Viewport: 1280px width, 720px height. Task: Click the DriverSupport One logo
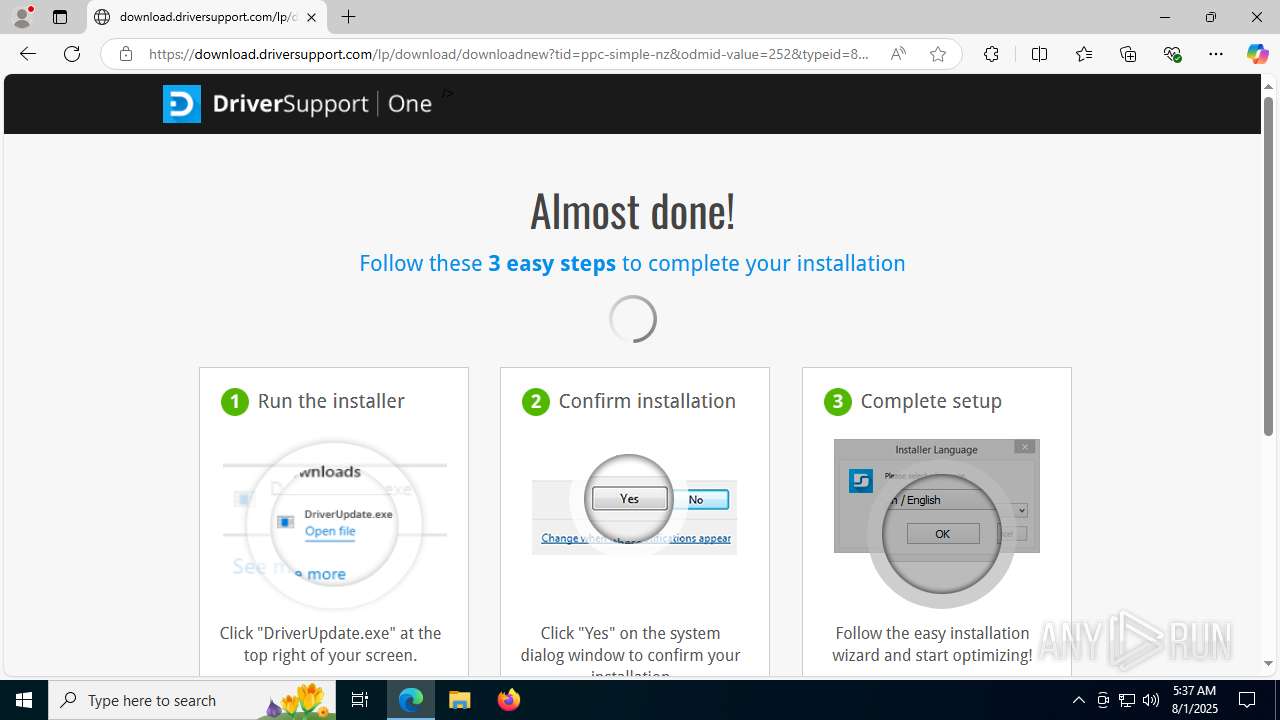tap(297, 104)
